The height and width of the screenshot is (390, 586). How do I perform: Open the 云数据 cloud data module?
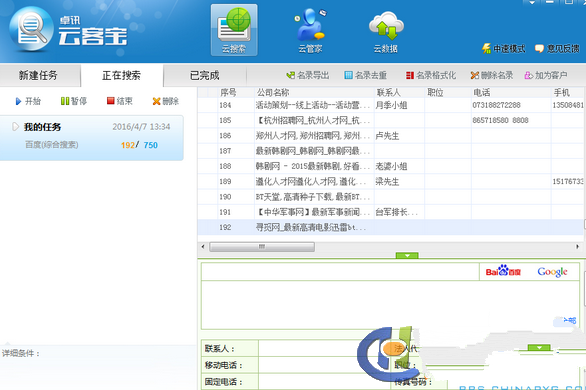(386, 31)
